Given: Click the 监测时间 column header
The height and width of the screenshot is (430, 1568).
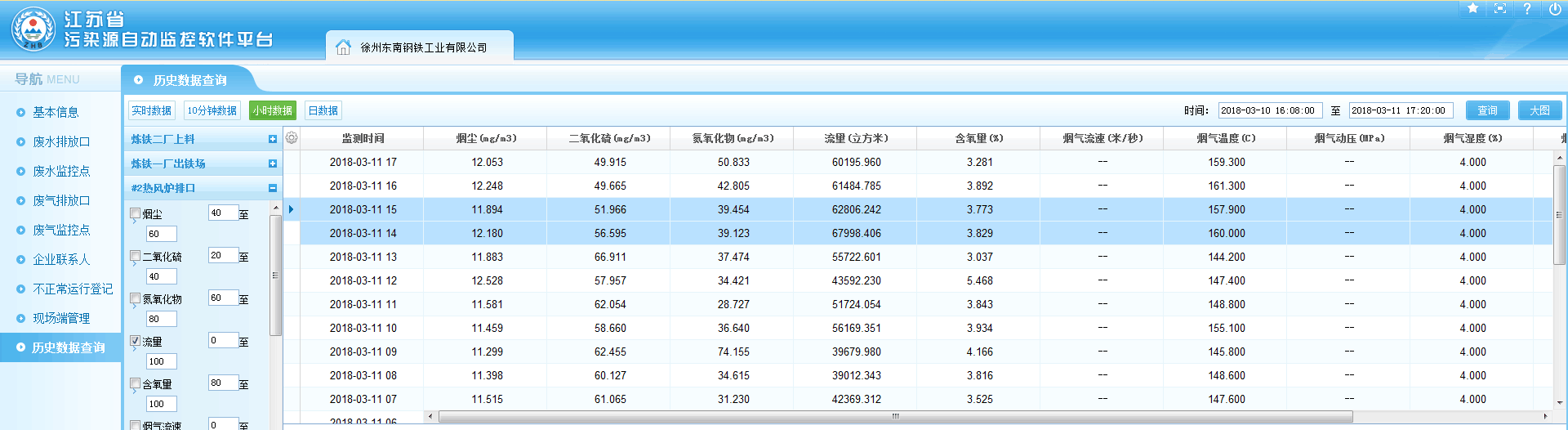Looking at the screenshot, I should tap(363, 138).
